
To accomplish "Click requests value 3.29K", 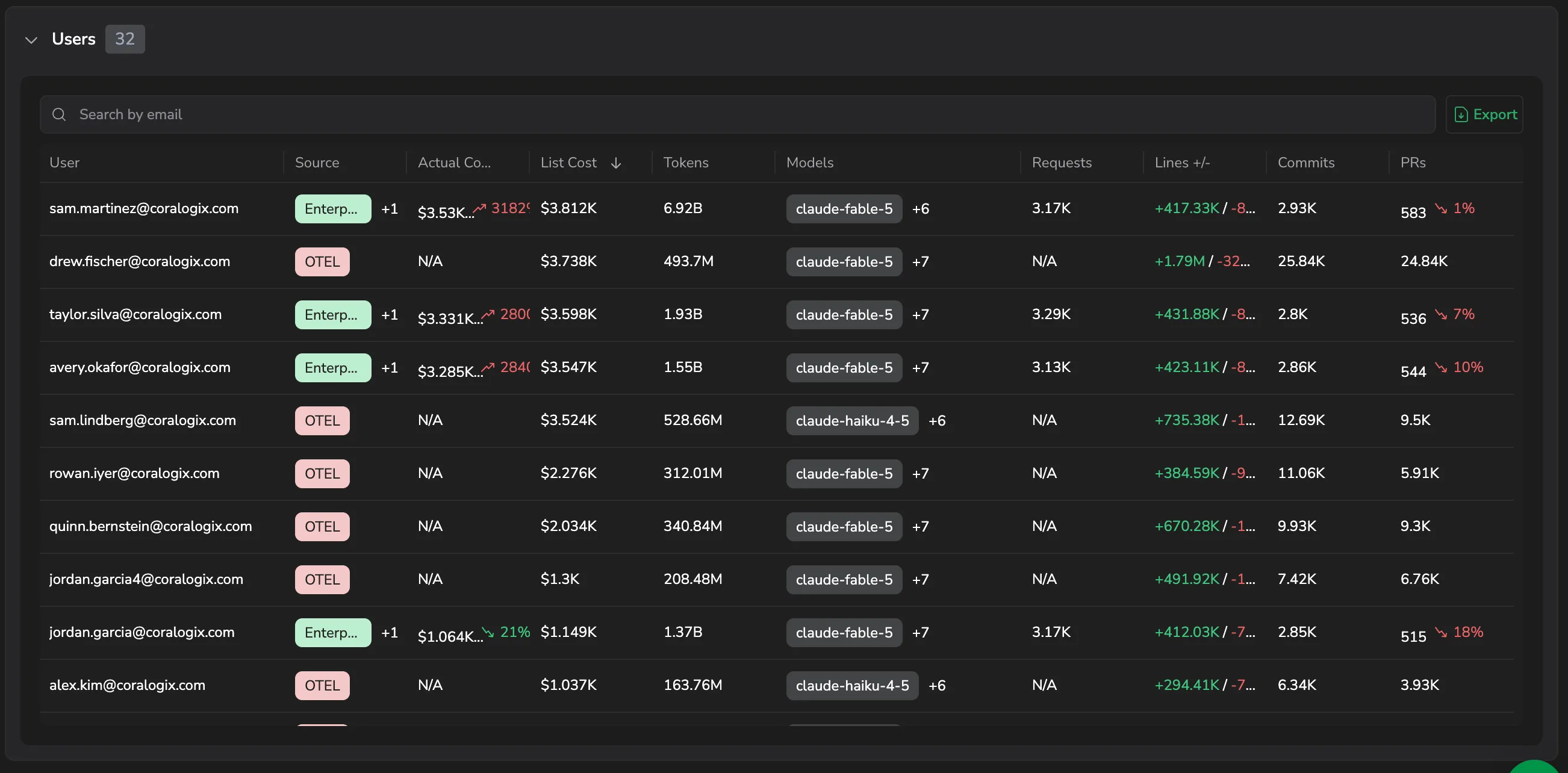I will point(1051,314).
